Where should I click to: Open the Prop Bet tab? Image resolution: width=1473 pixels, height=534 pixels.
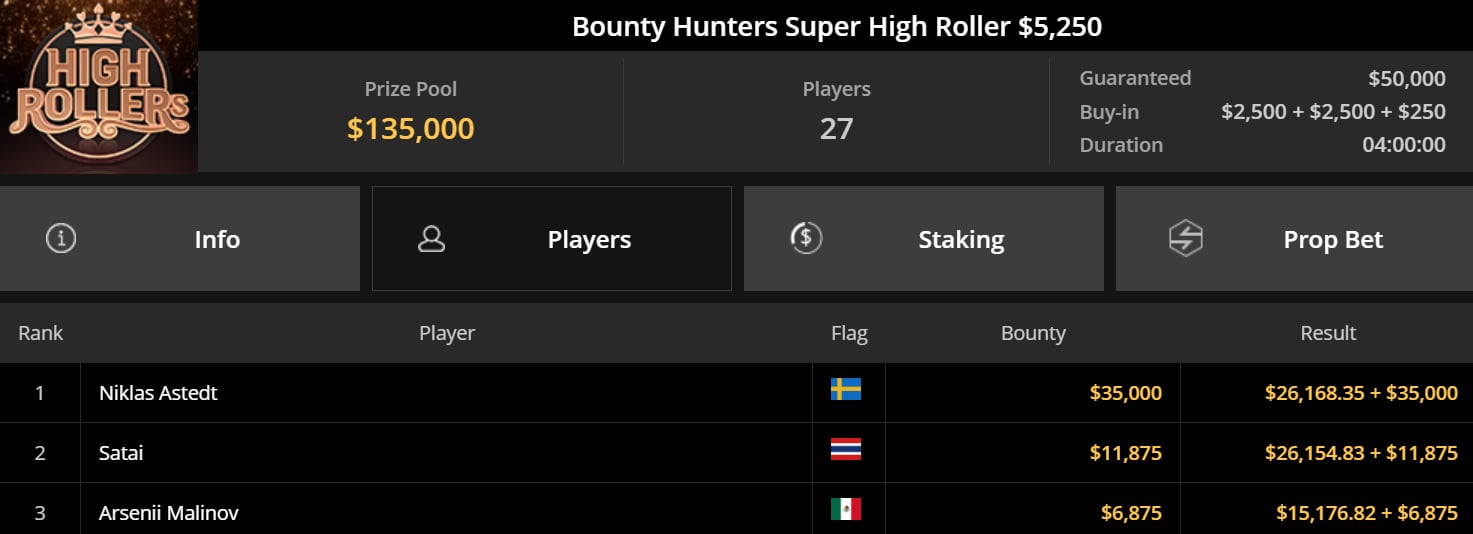click(1333, 240)
